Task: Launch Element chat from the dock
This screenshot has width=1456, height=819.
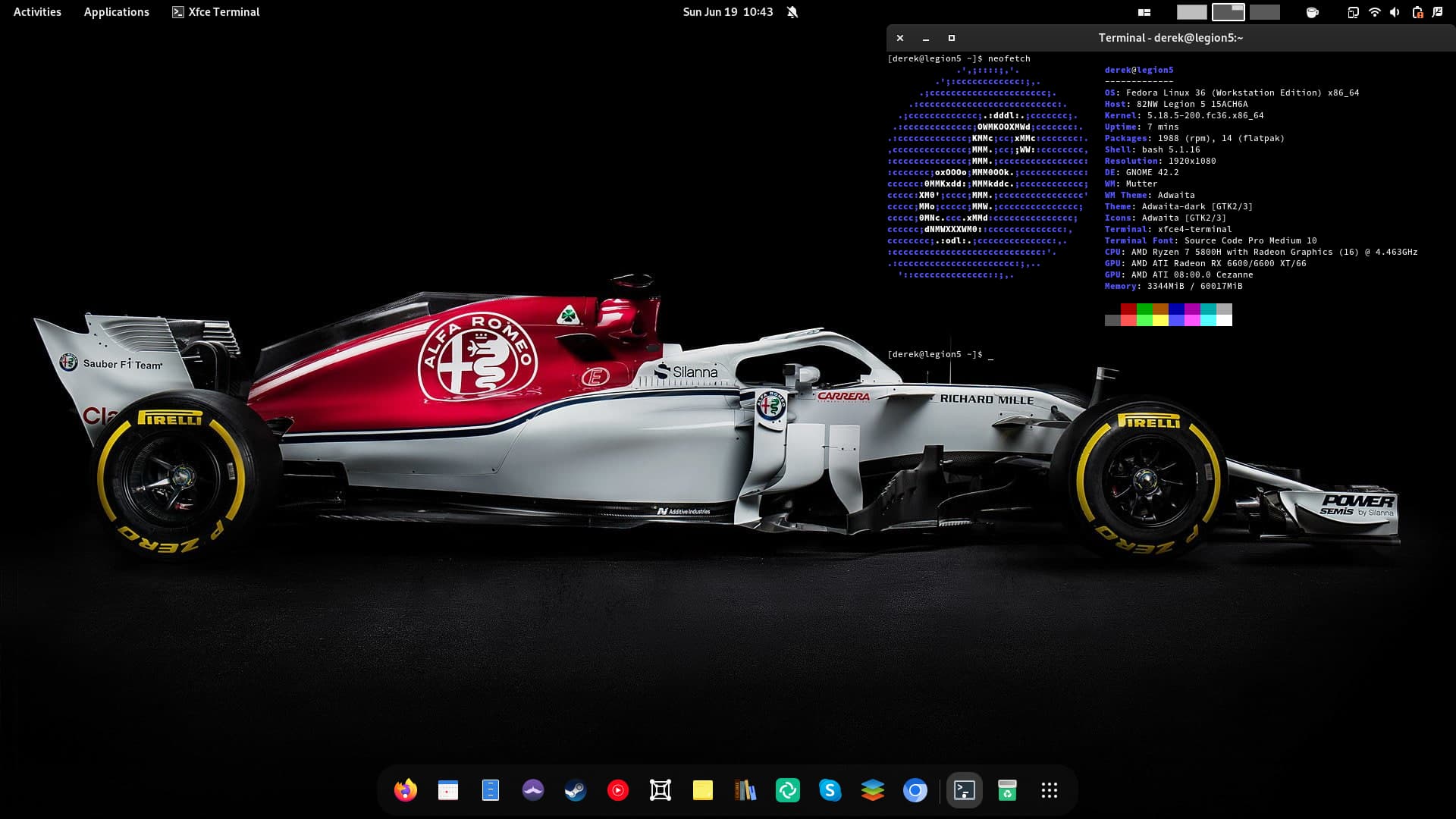Action: click(x=788, y=790)
